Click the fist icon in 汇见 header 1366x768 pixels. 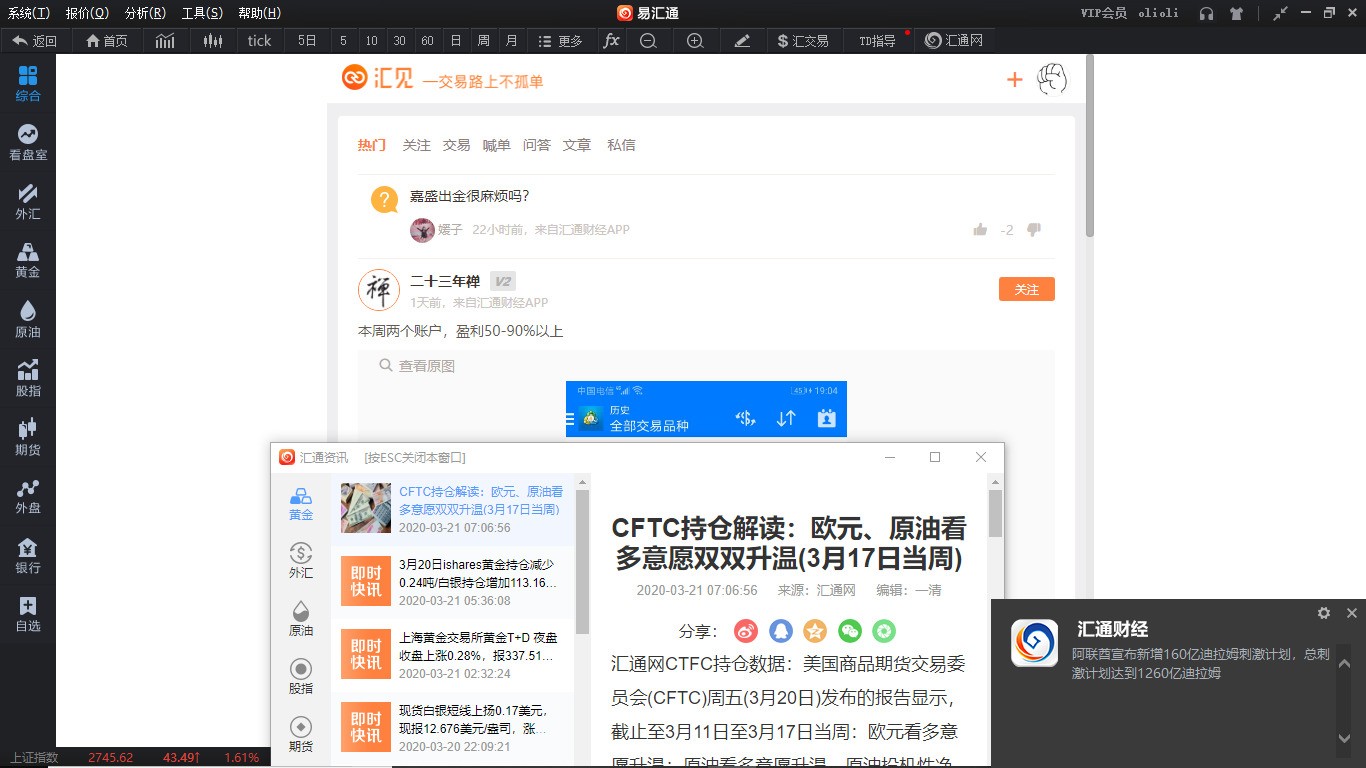1052,78
